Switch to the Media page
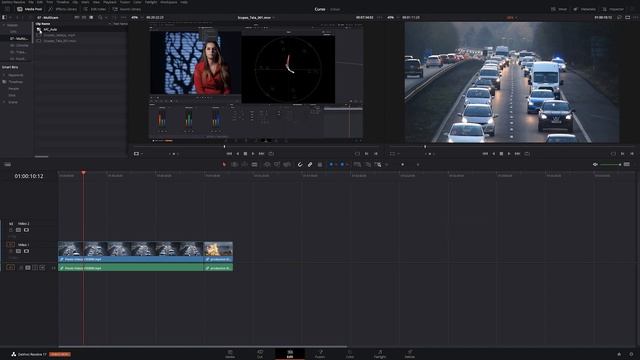This screenshot has height=360, width=640. click(230, 354)
